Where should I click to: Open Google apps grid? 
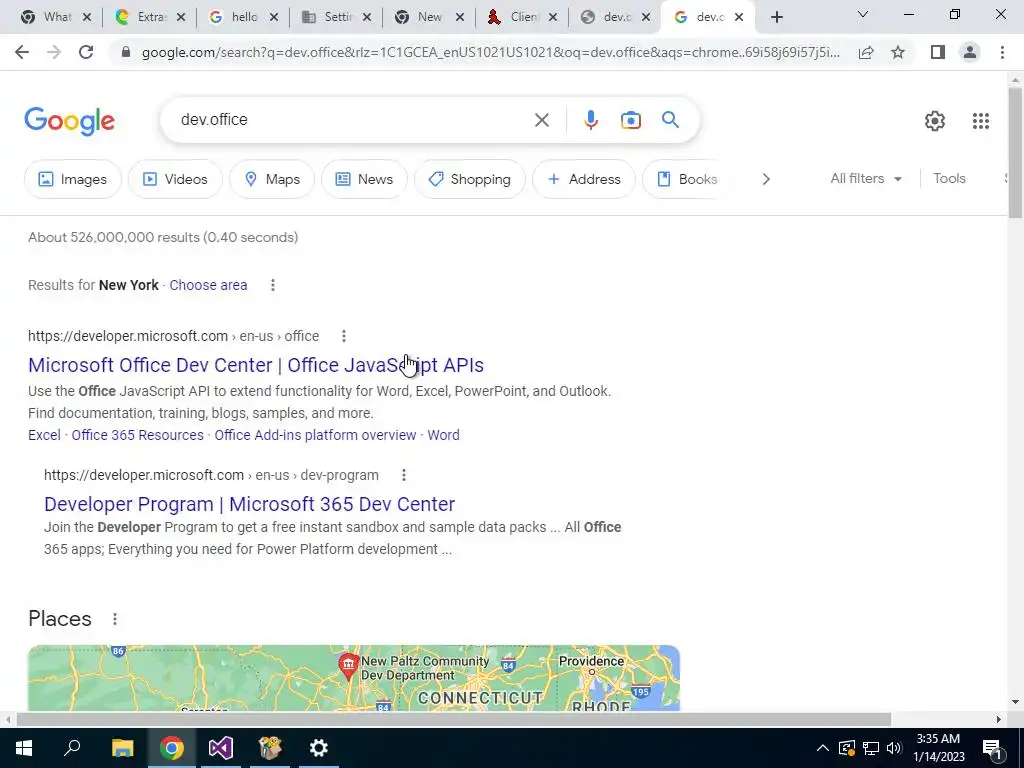[x=980, y=121]
